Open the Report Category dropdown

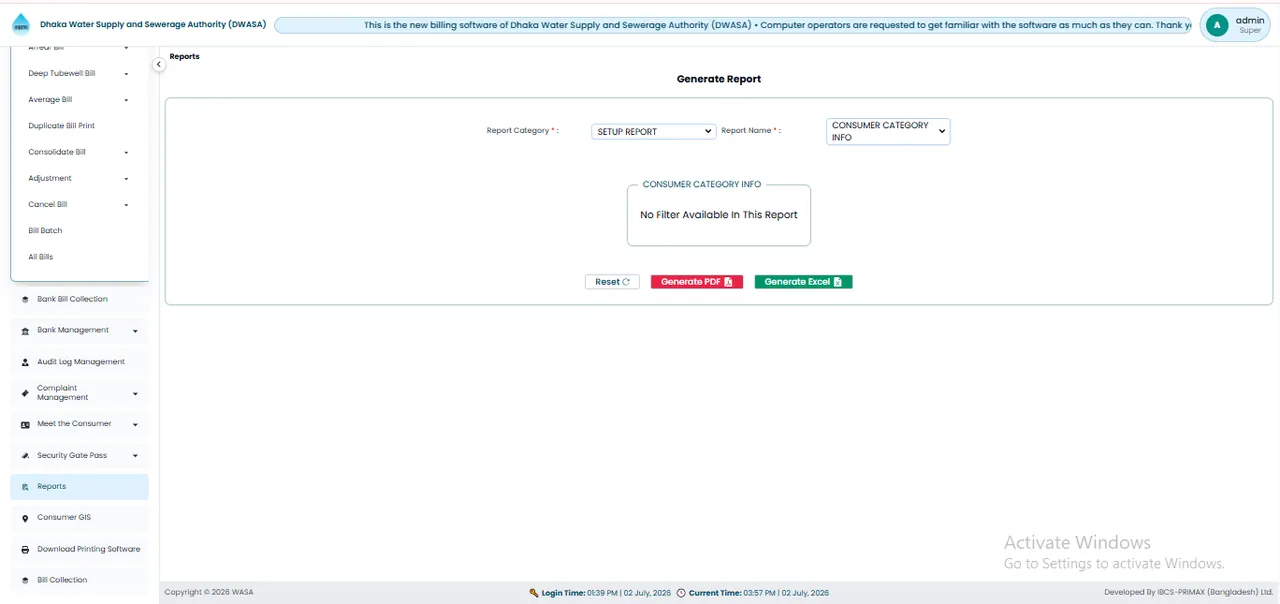(654, 131)
